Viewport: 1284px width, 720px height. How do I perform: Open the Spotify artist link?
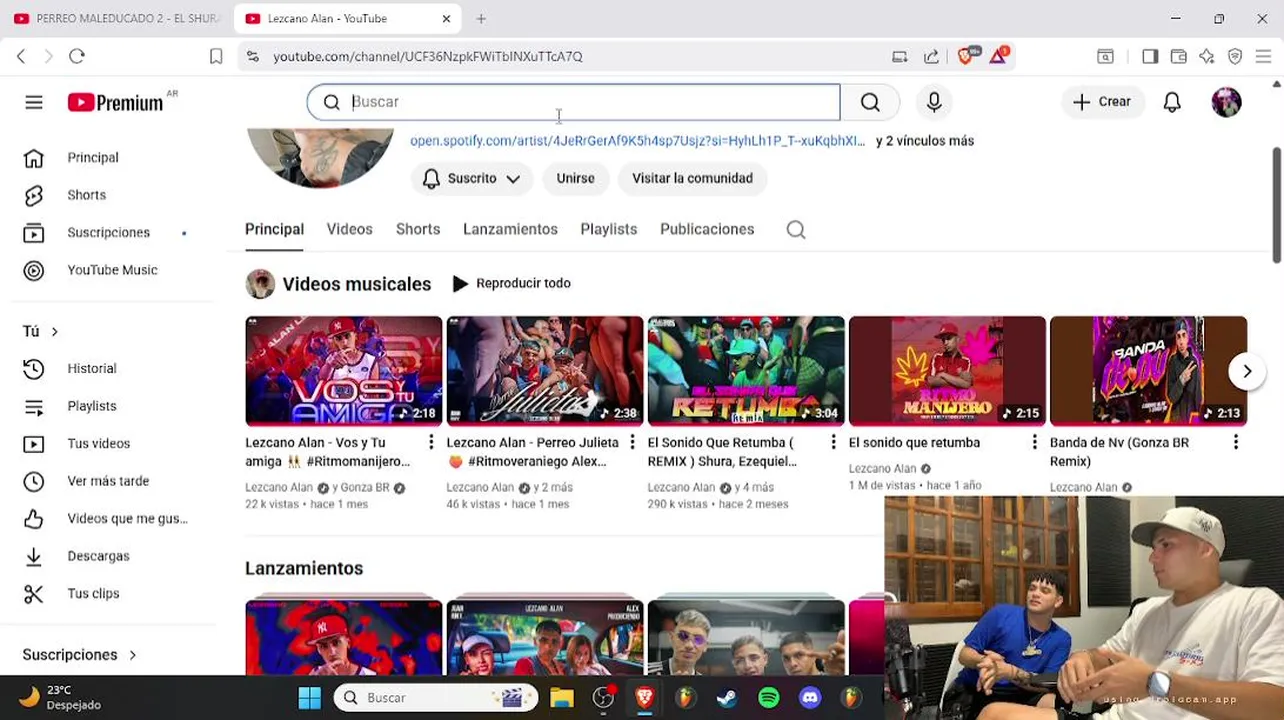pyautogui.click(x=637, y=141)
